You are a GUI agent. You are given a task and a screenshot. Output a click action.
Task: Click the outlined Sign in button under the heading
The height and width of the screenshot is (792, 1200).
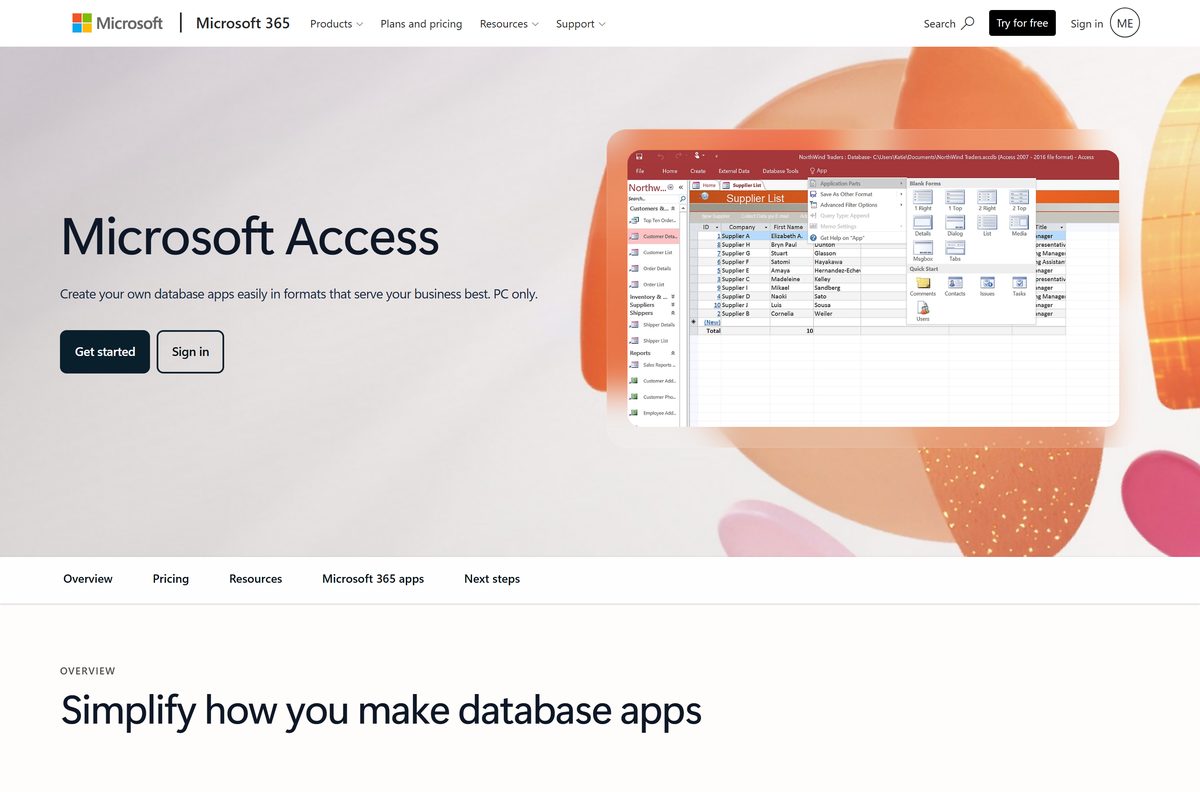click(190, 352)
